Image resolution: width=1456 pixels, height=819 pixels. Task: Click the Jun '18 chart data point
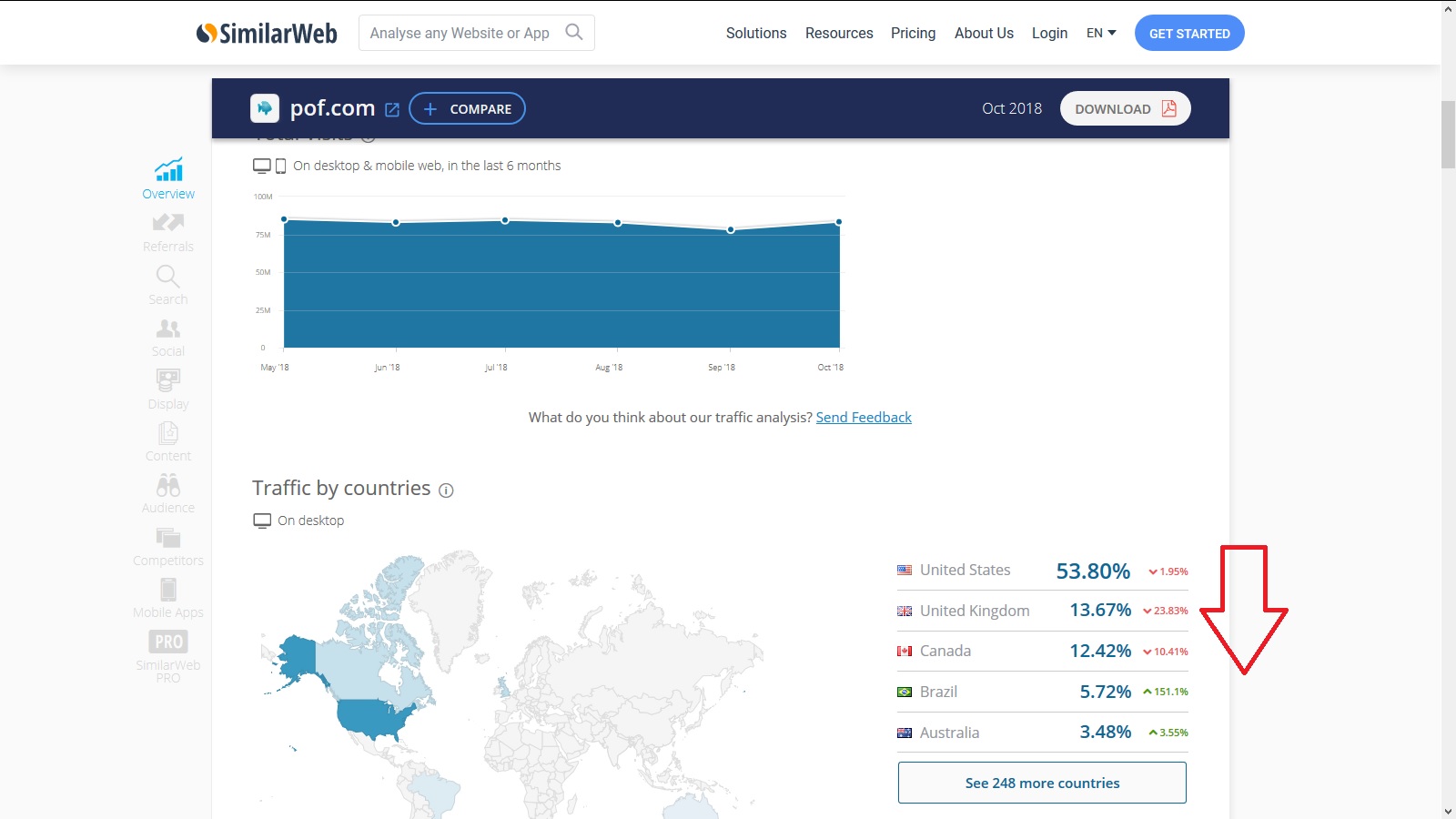coord(396,222)
